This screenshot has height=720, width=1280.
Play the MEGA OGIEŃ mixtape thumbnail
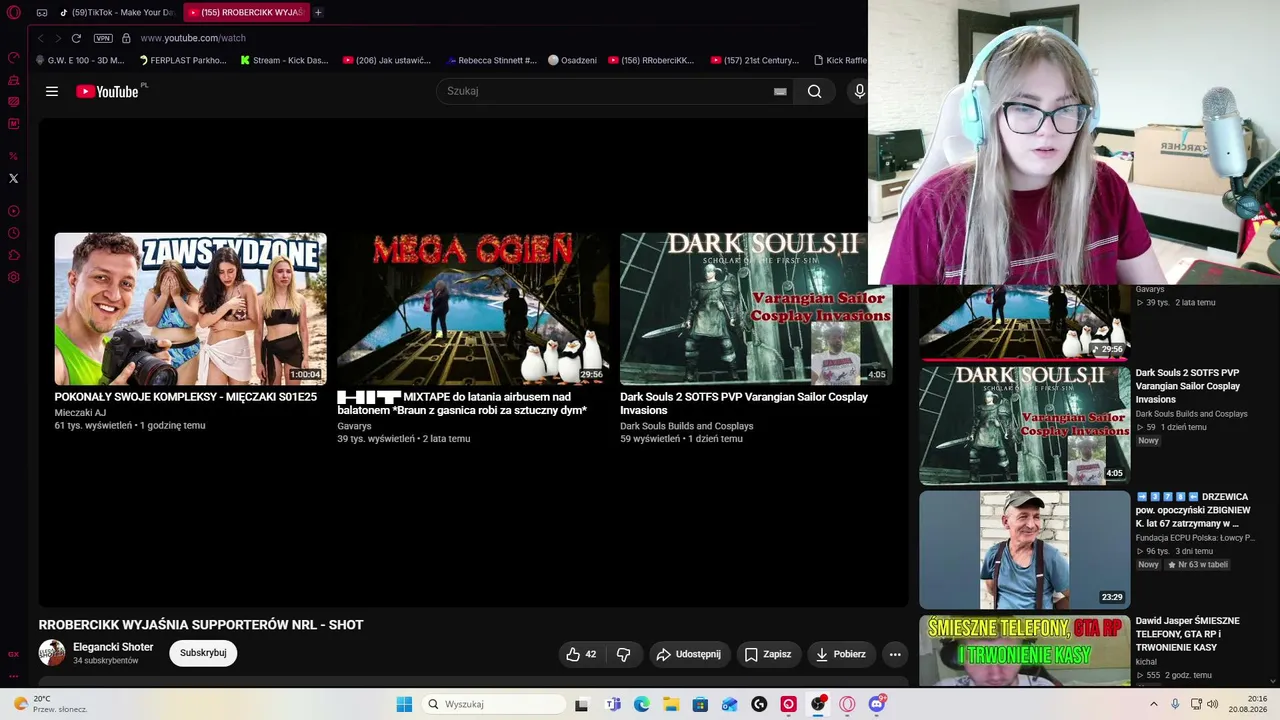tap(473, 309)
